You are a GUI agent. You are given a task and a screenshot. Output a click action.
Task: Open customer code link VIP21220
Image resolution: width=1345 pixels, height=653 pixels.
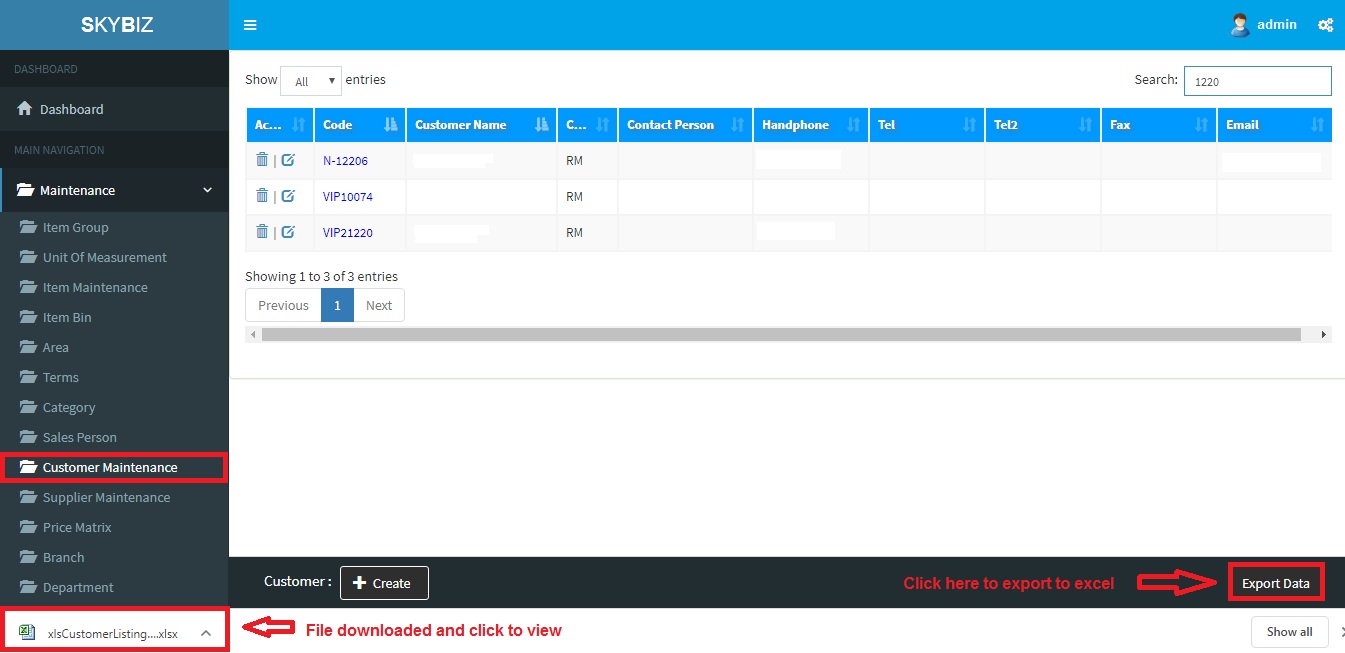point(348,233)
